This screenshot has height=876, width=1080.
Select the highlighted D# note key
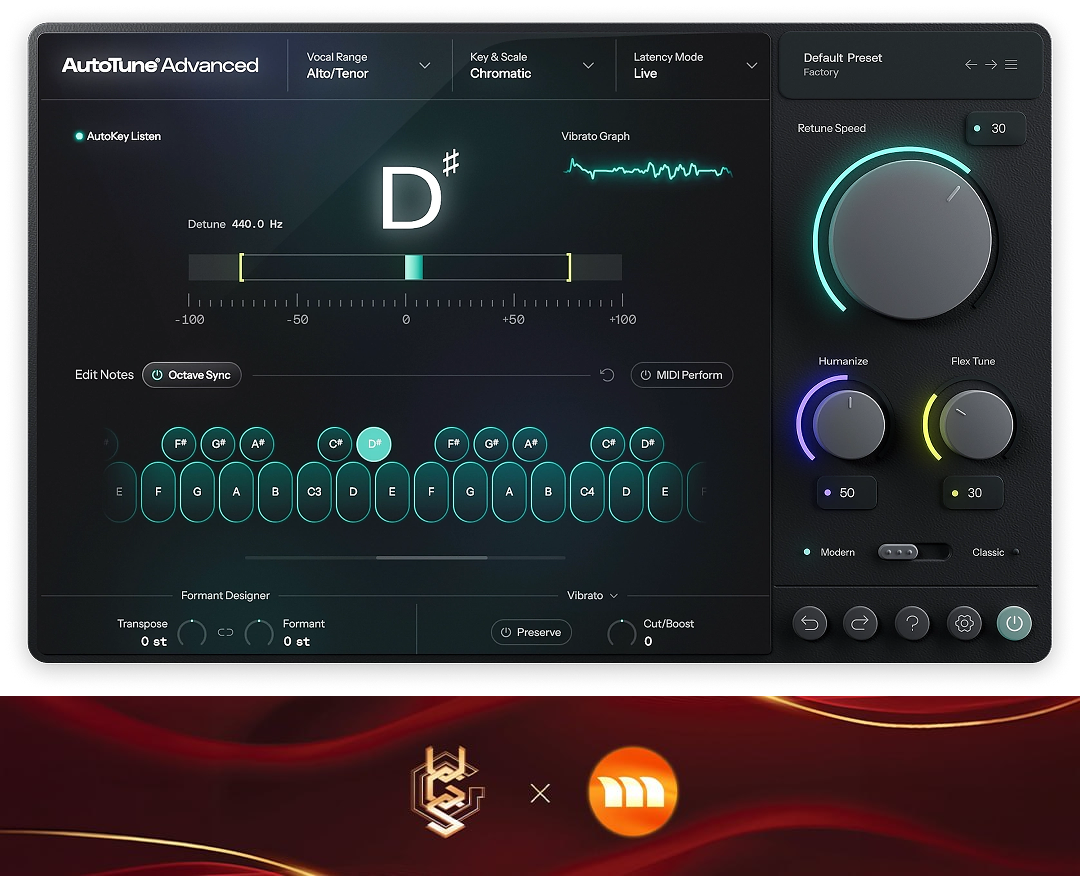[x=374, y=444]
